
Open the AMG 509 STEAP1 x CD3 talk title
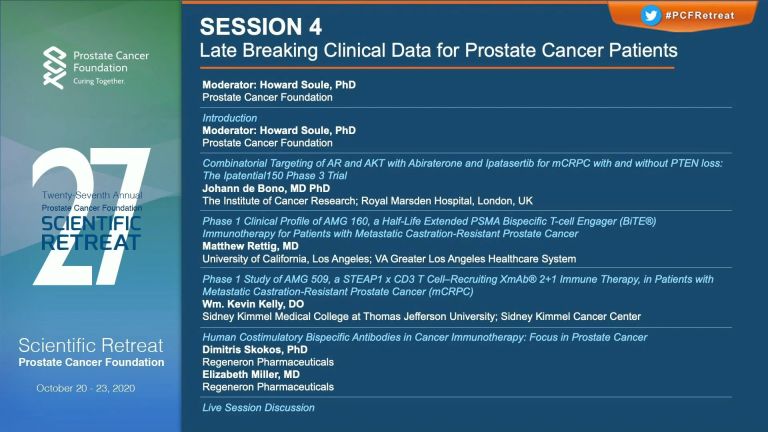(x=457, y=285)
